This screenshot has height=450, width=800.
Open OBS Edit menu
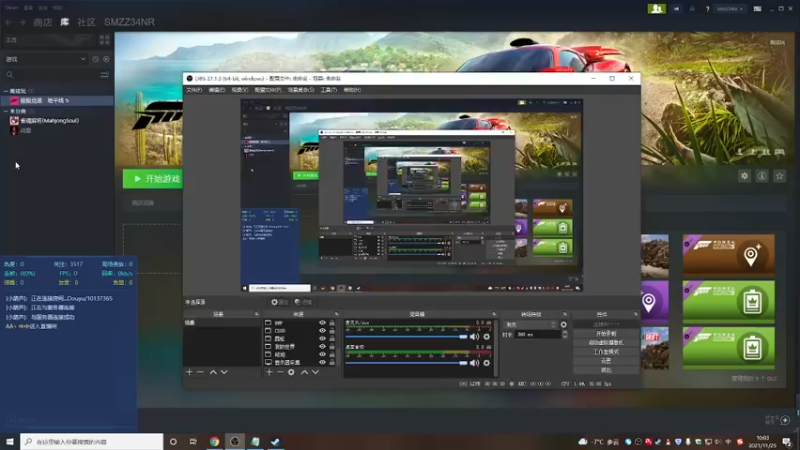click(217, 90)
